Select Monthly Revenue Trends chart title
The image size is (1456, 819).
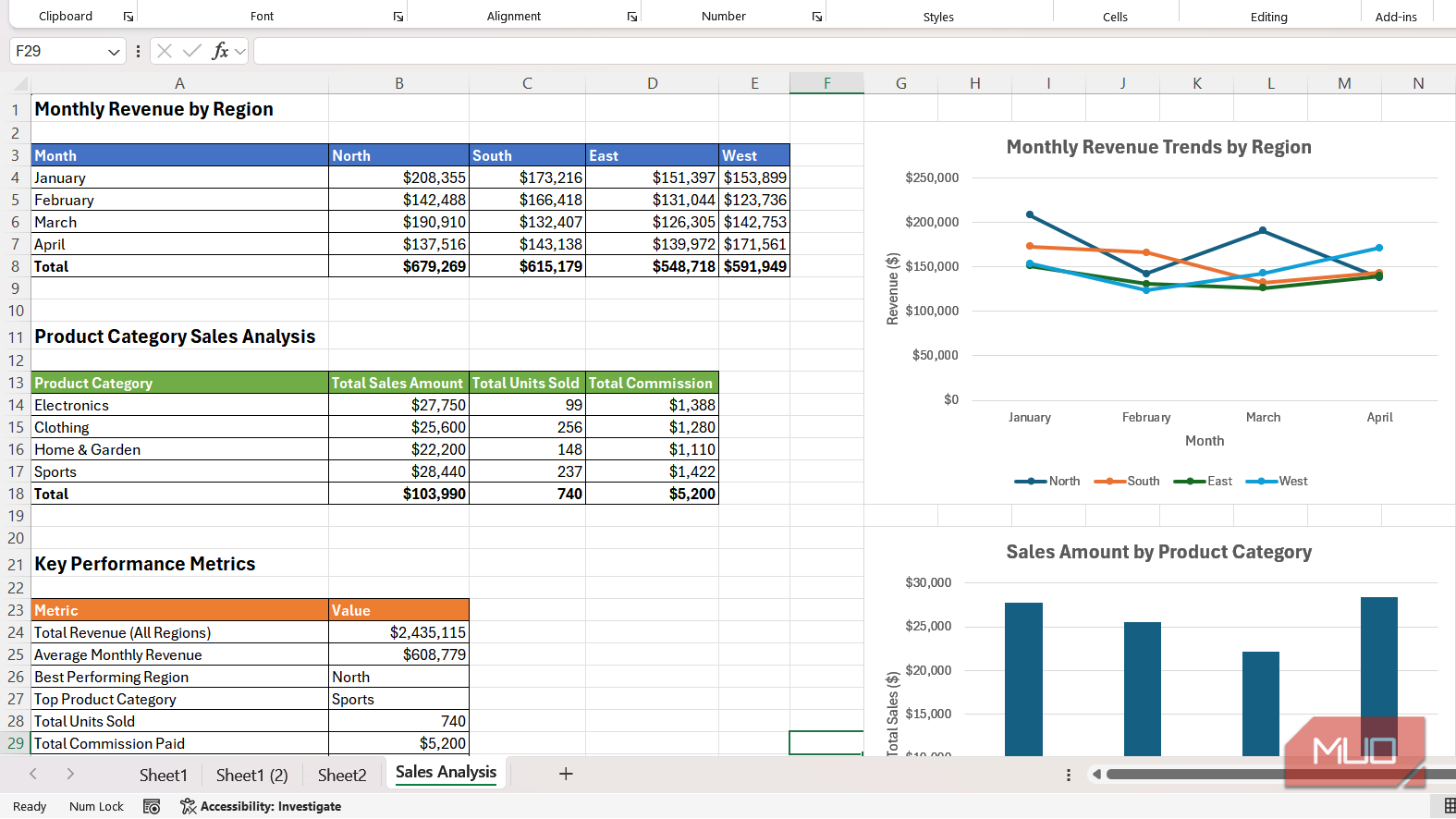point(1158,147)
